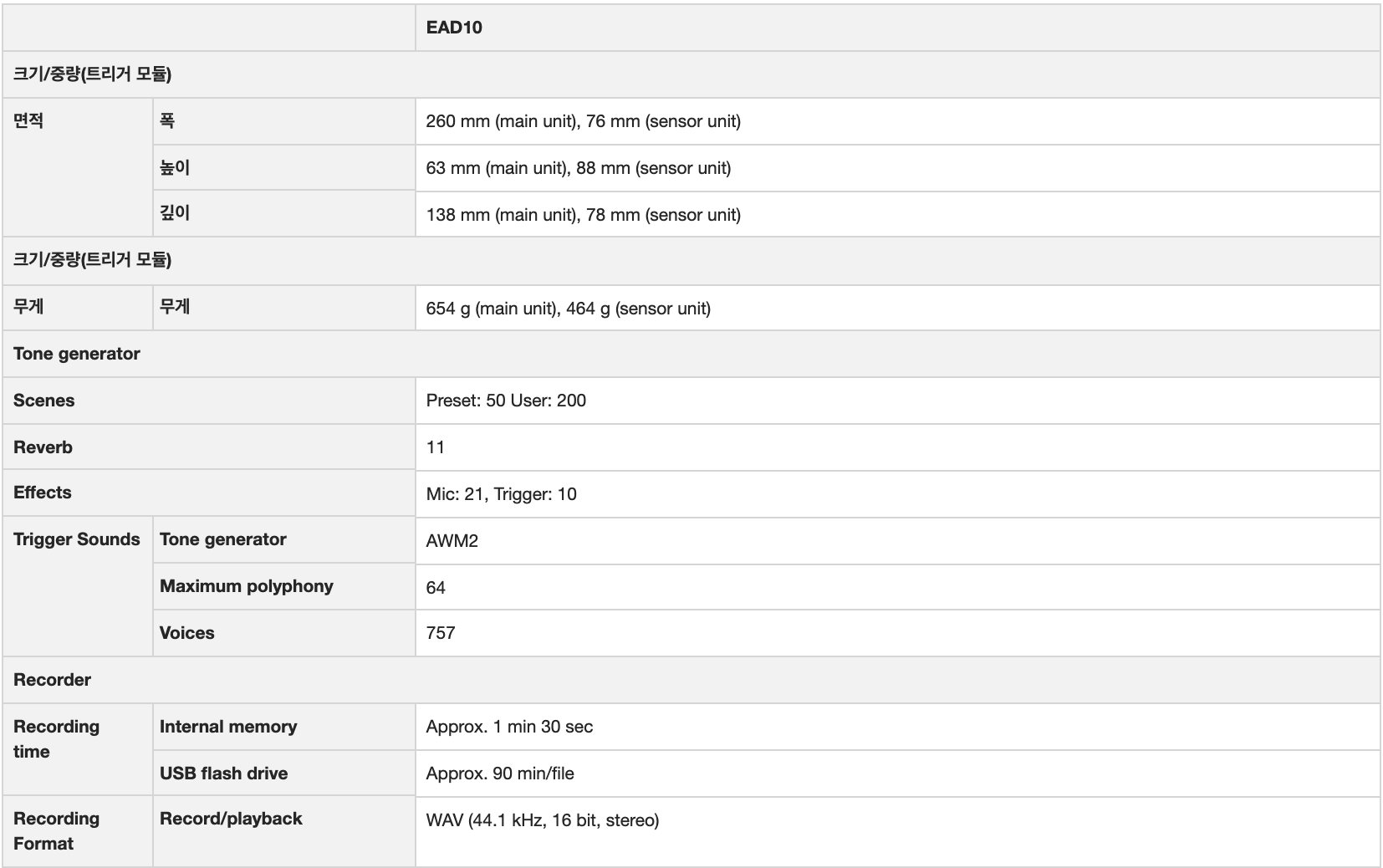
Task: Click the Voices value 757
Action: (441, 633)
